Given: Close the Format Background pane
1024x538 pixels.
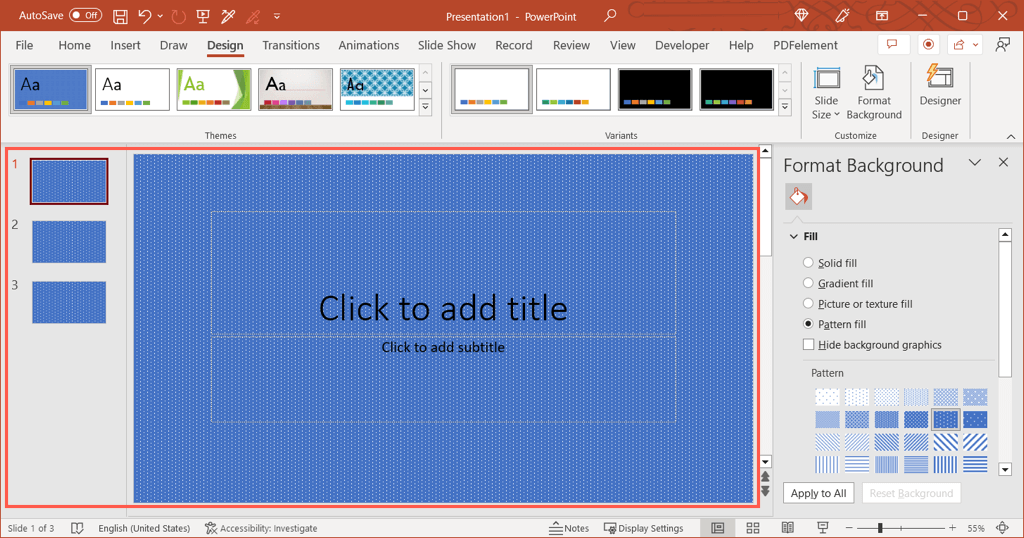Looking at the screenshot, I should (x=1004, y=163).
